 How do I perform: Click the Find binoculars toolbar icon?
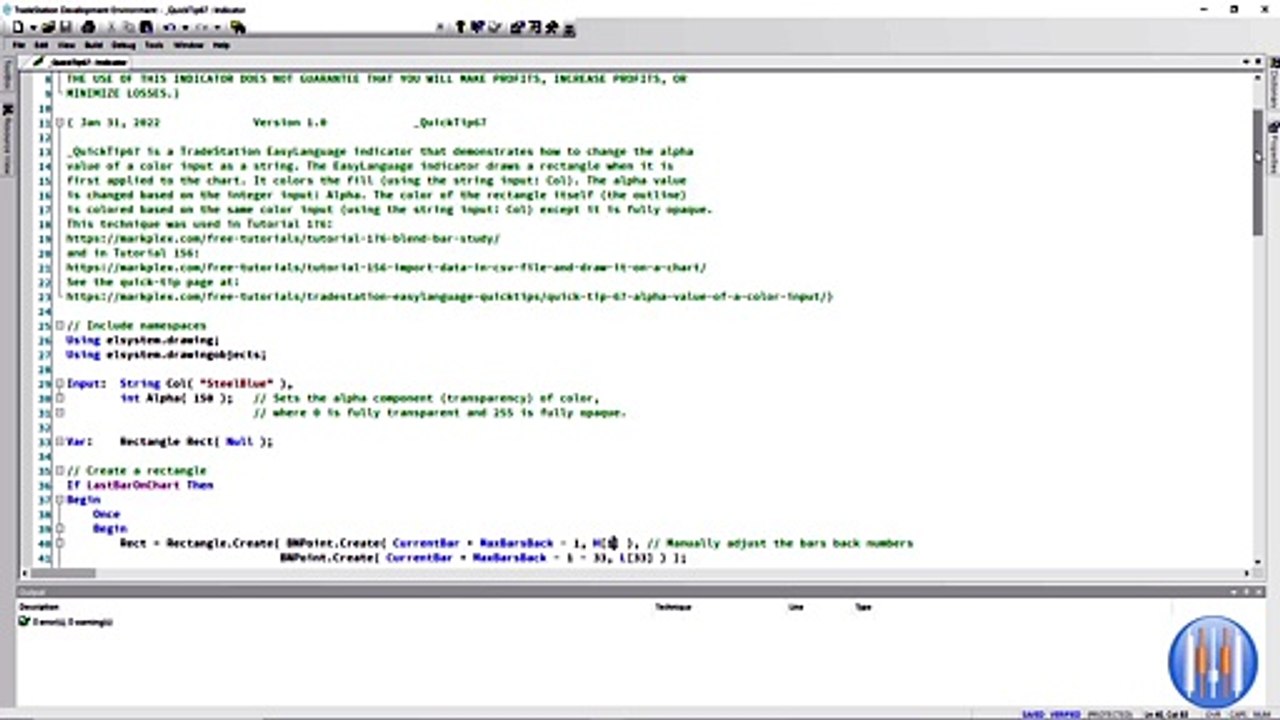(237, 27)
